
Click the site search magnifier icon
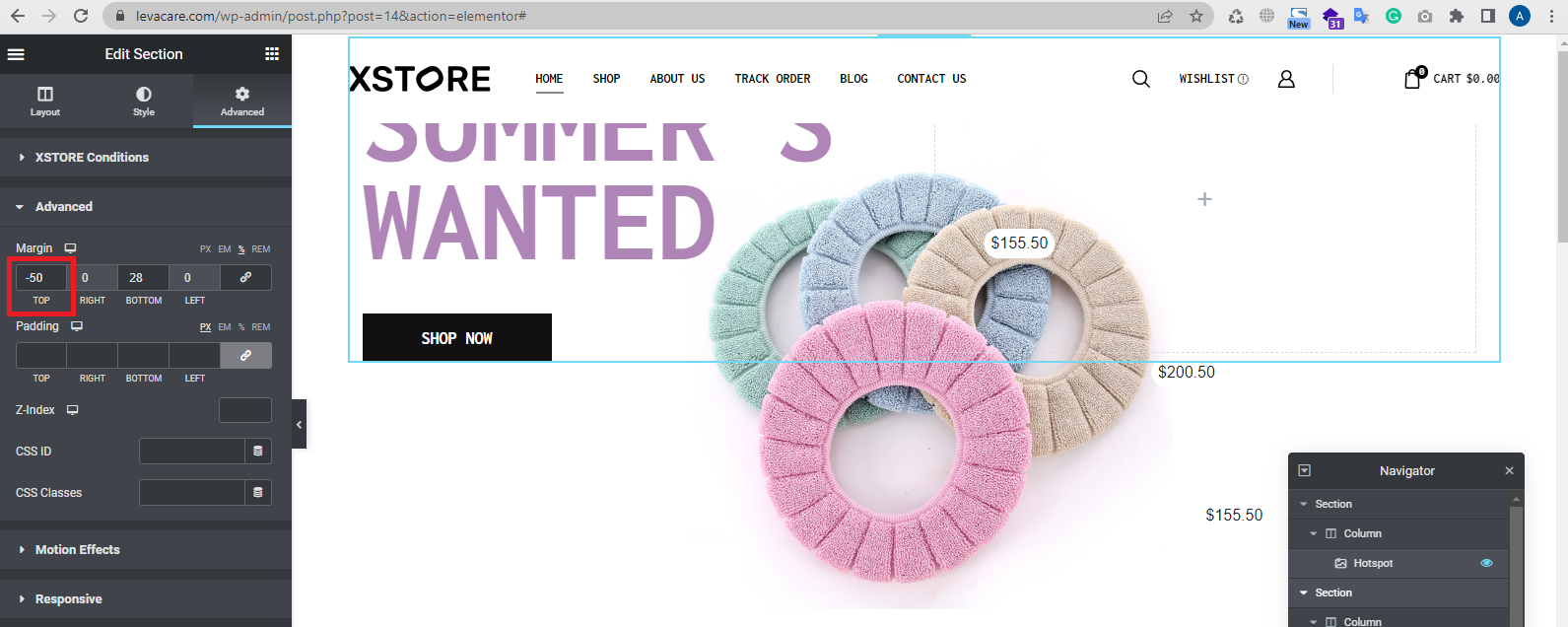click(1141, 79)
